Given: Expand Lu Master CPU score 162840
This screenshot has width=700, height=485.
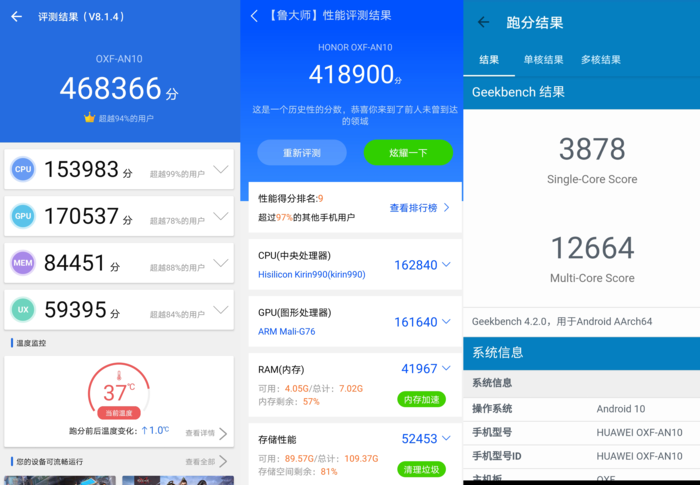Looking at the screenshot, I should 446,264.
